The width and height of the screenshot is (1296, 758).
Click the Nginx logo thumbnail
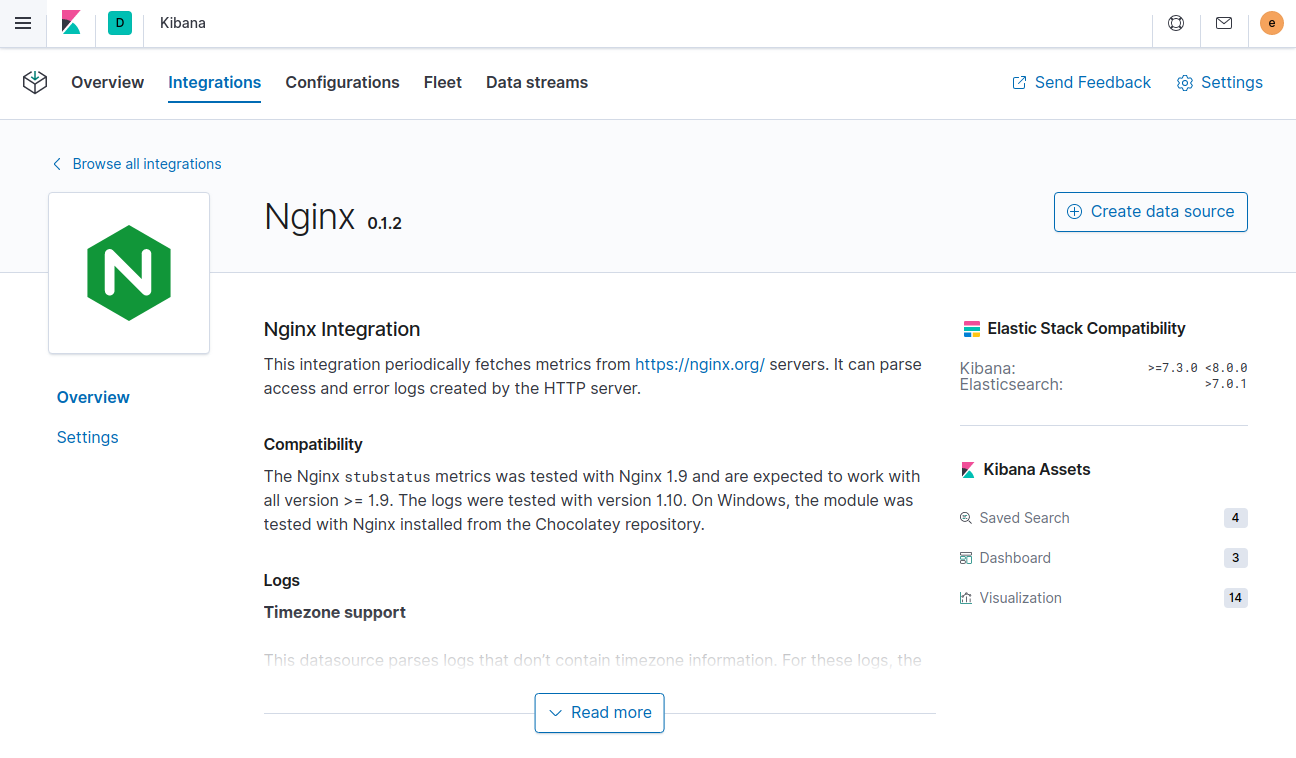point(128,272)
